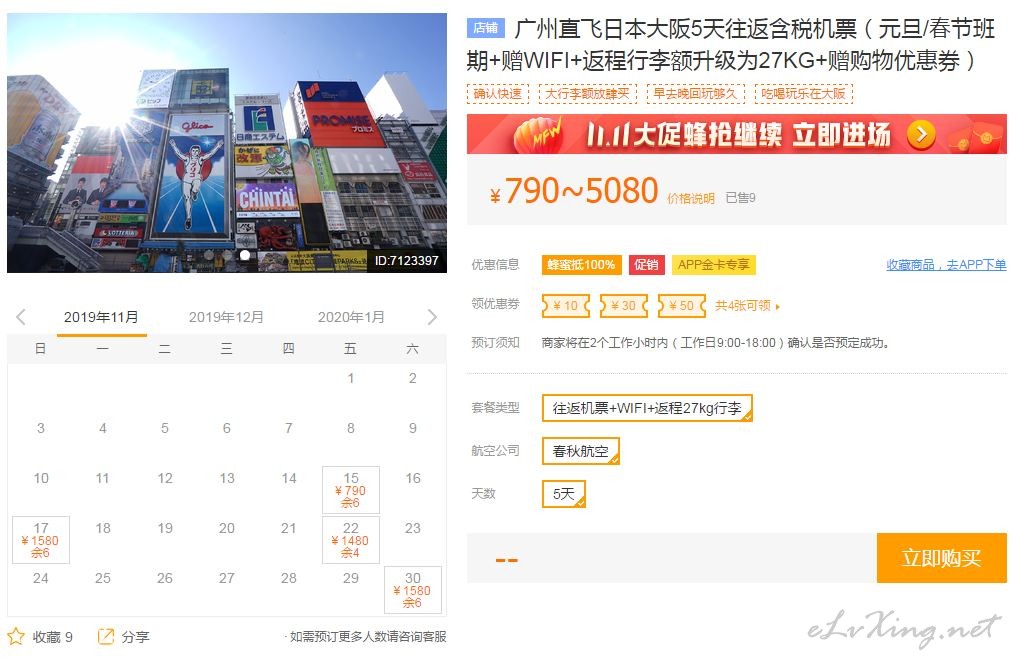Select November 15 date priced ¥790
The height and width of the screenshot is (662, 1012).
(351, 490)
